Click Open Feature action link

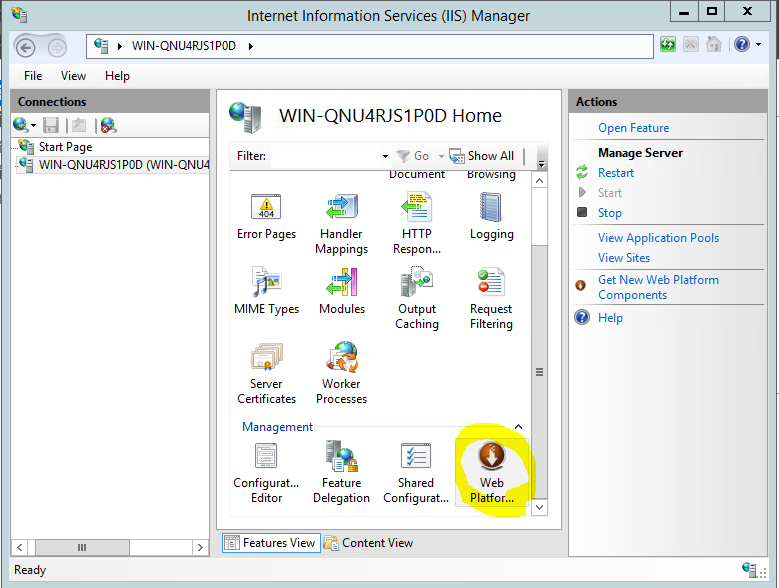[633, 128]
